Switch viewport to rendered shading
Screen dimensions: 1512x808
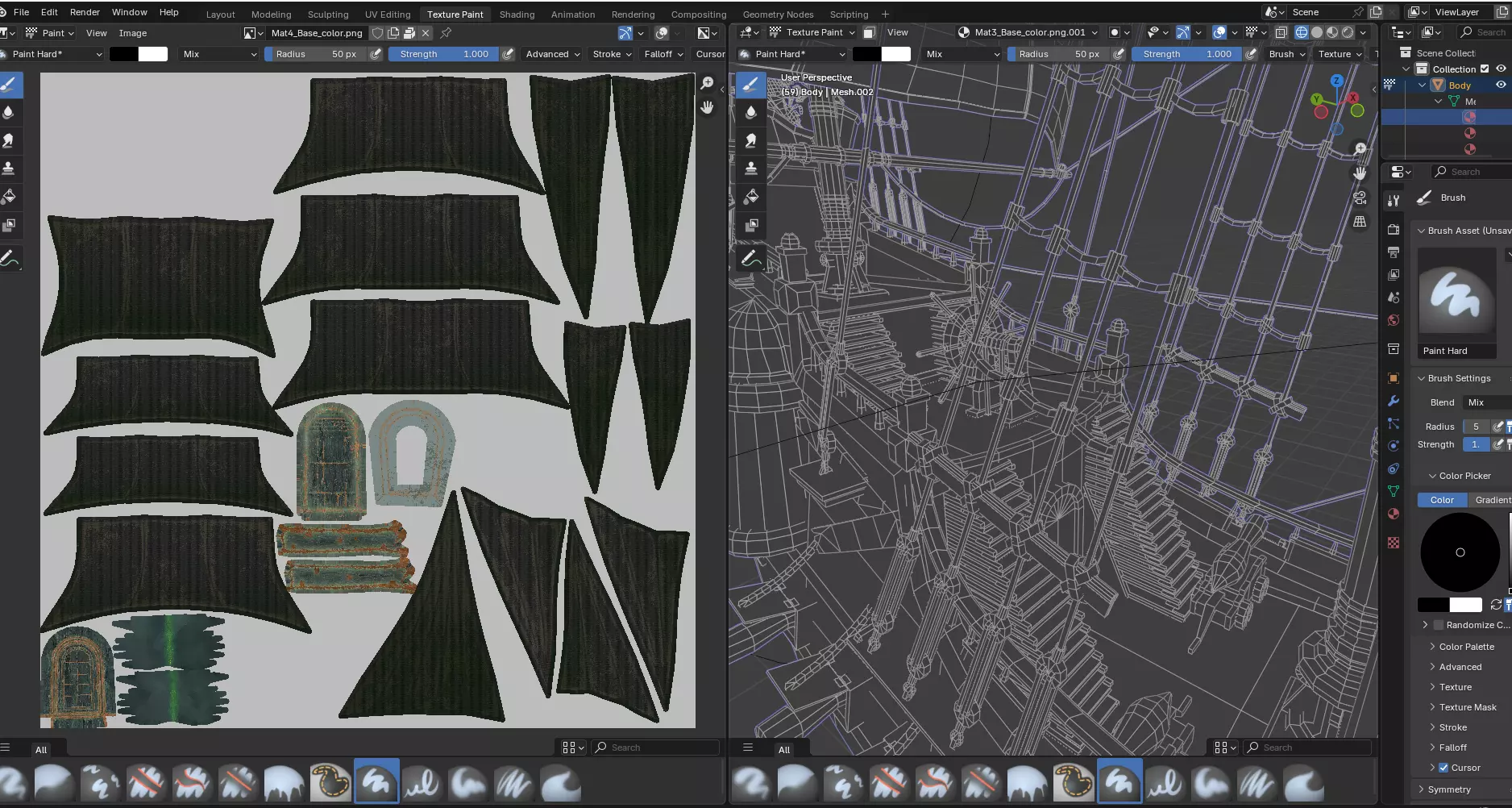pos(1348,32)
